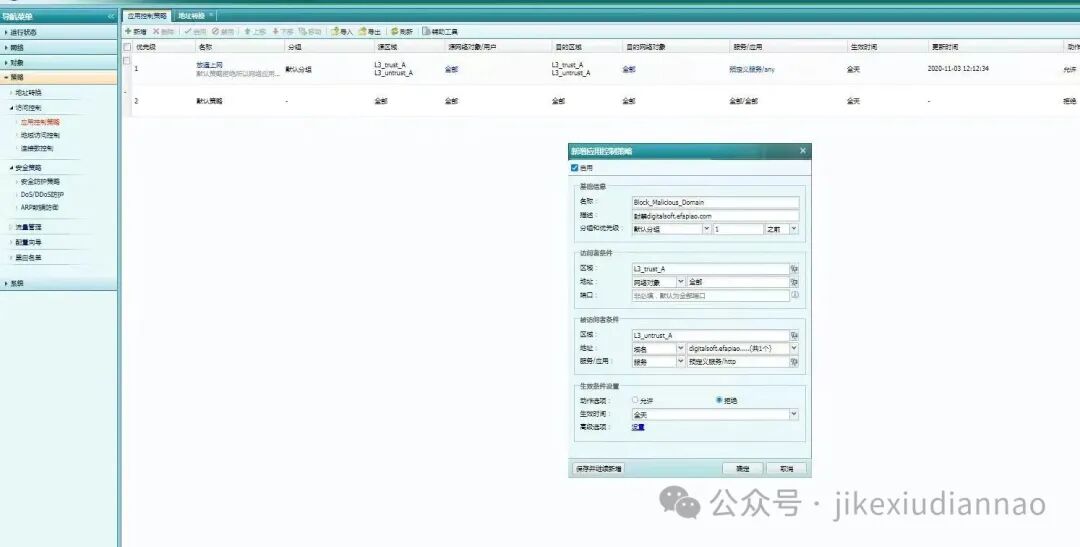Viewport: 1080px width, 547px height.
Task: Click the priority number field showing 1
Action: 738,229
